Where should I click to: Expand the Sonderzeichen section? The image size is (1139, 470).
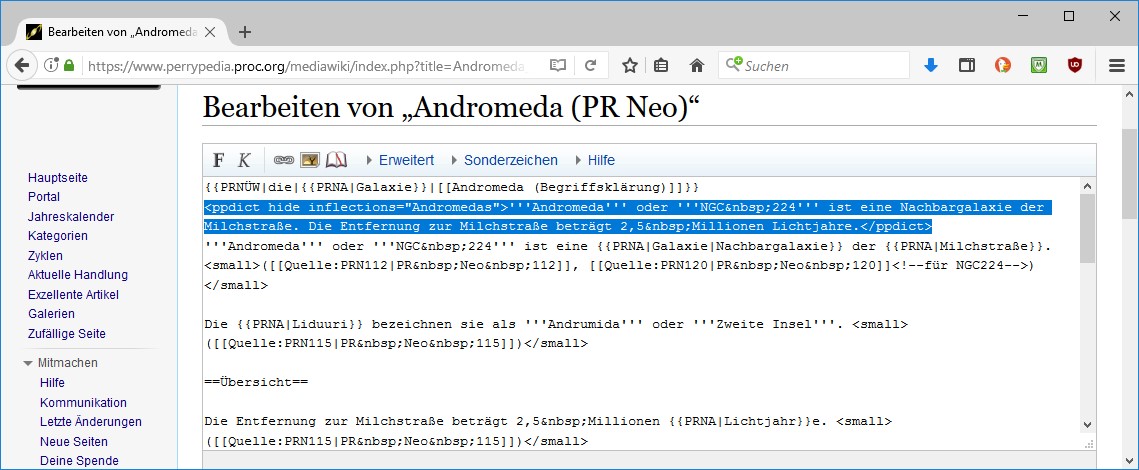504,160
